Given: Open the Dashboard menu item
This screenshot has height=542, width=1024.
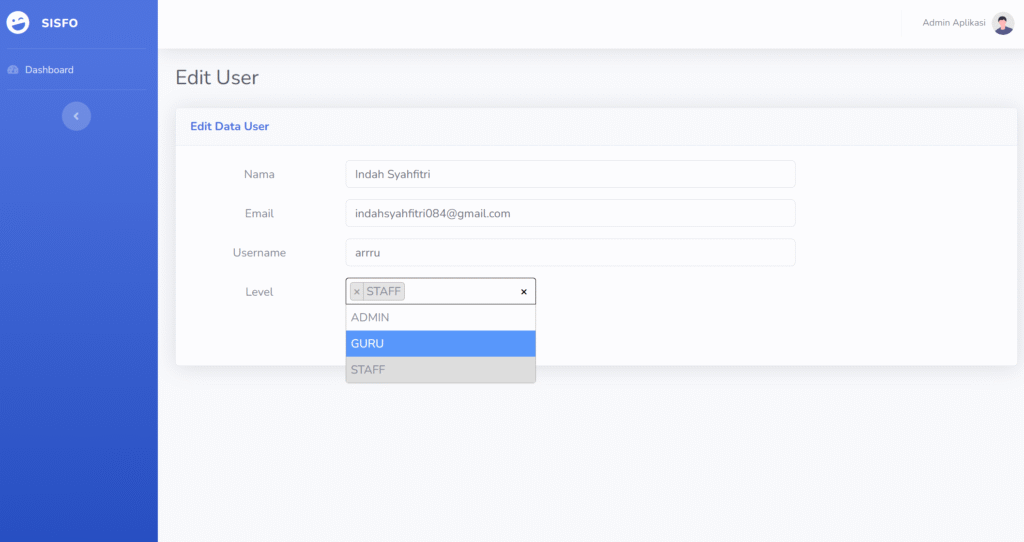Looking at the screenshot, I should pos(49,70).
